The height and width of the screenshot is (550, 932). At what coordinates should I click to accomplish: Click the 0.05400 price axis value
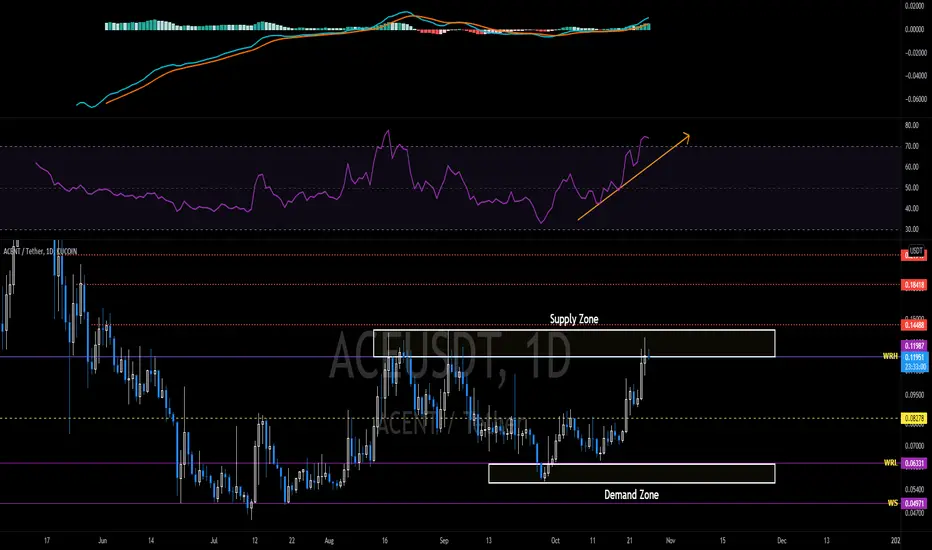(915, 490)
